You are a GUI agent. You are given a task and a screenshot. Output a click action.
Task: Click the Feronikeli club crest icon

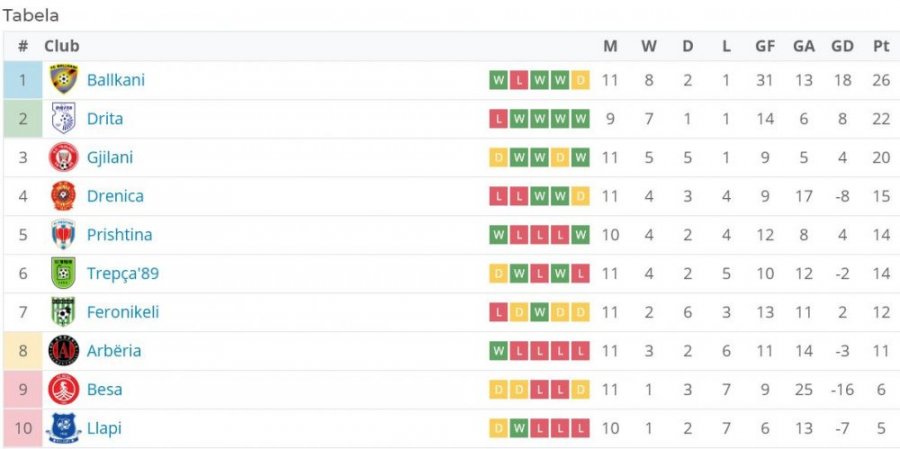63,312
